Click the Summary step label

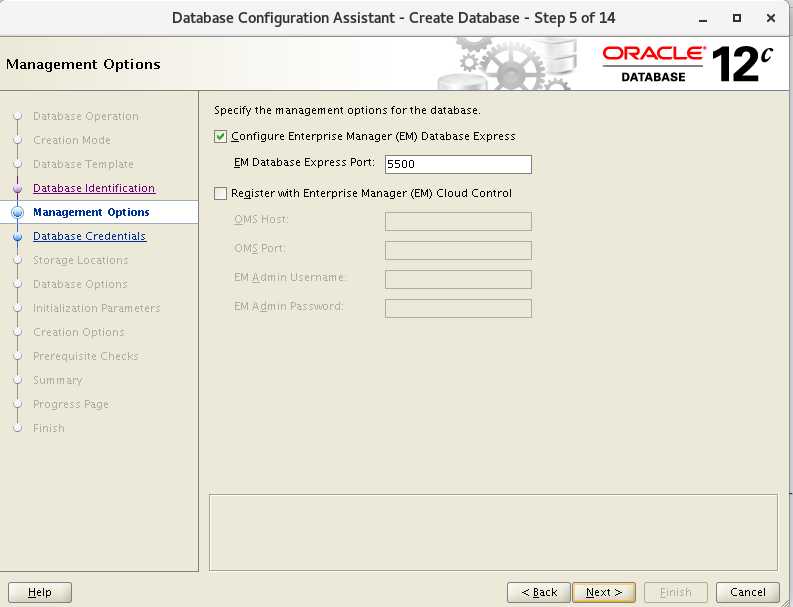click(x=58, y=380)
